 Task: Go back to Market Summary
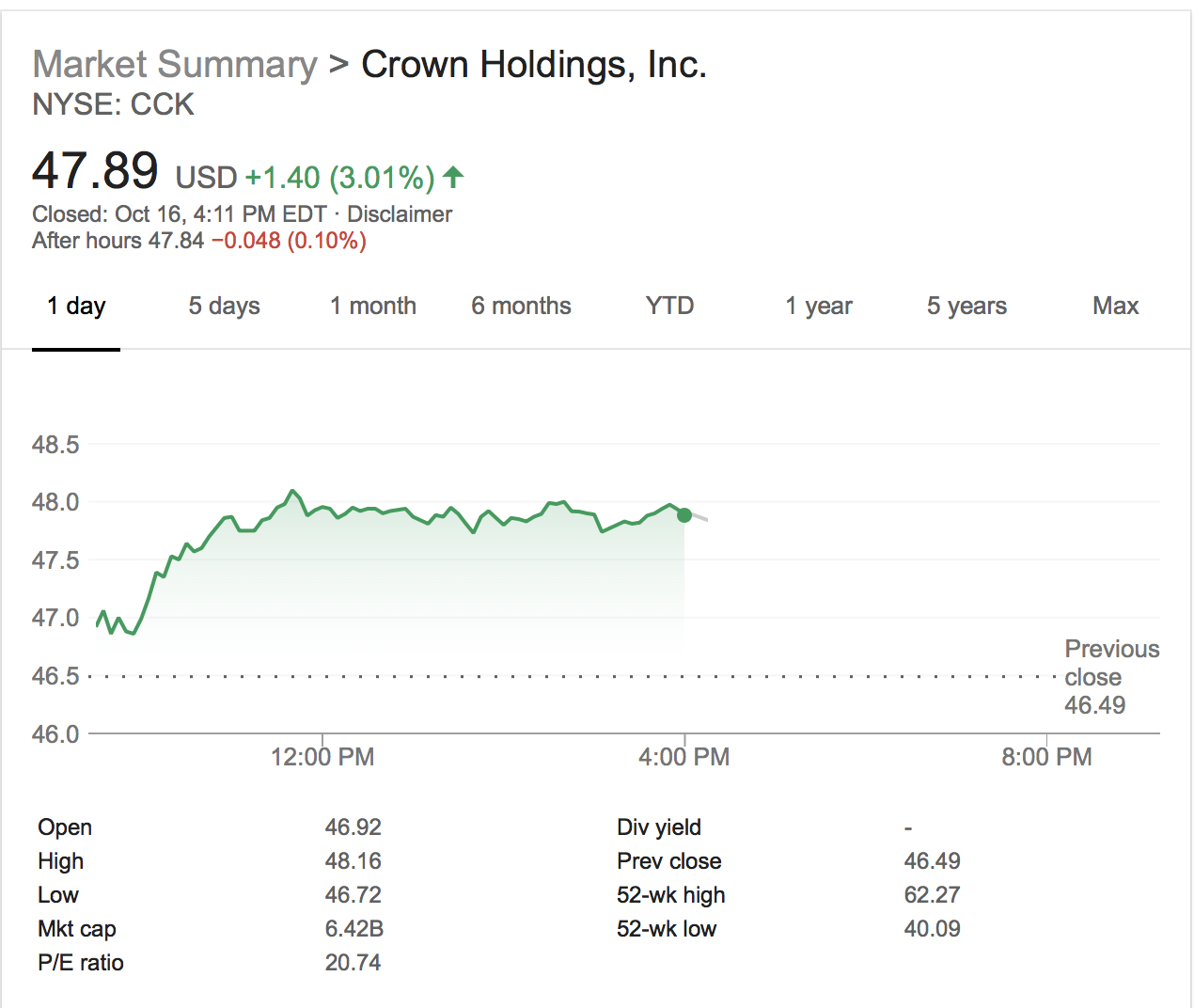point(174,64)
